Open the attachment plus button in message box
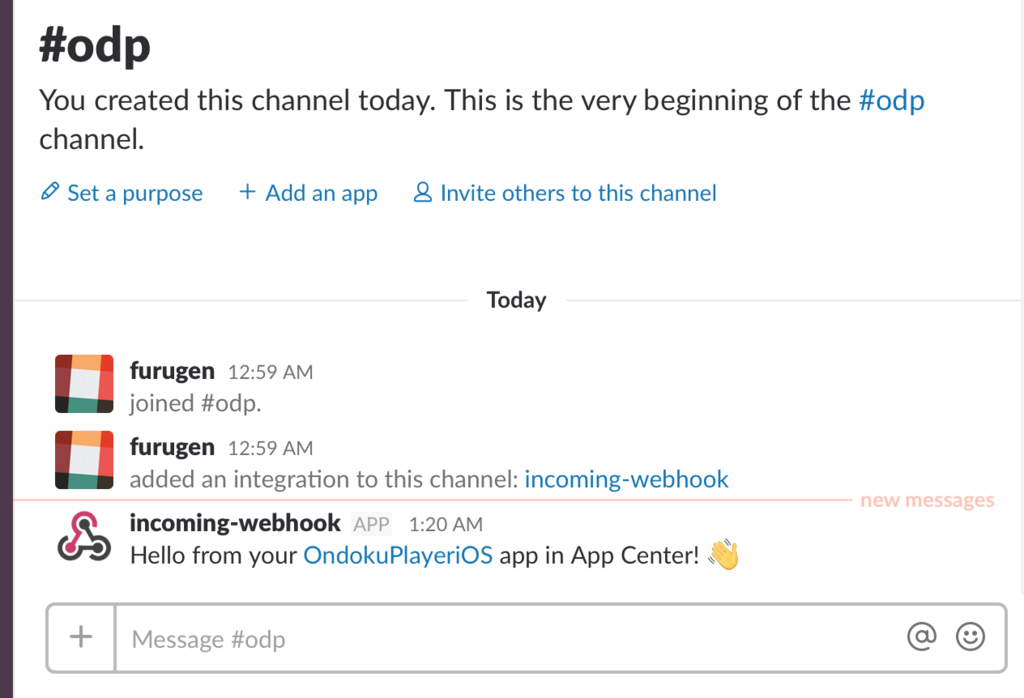The image size is (1024, 698). [81, 637]
